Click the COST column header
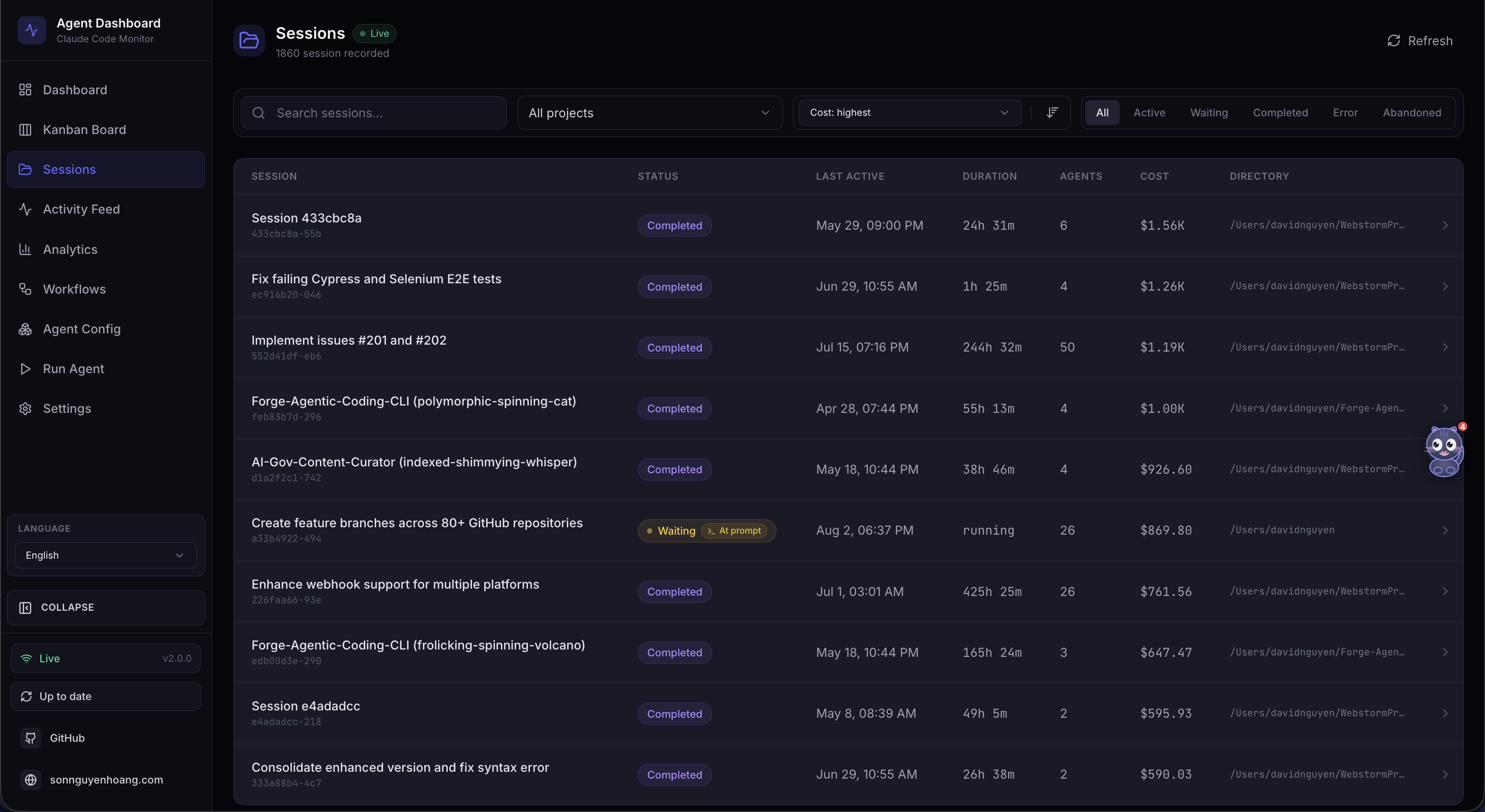 click(1154, 176)
